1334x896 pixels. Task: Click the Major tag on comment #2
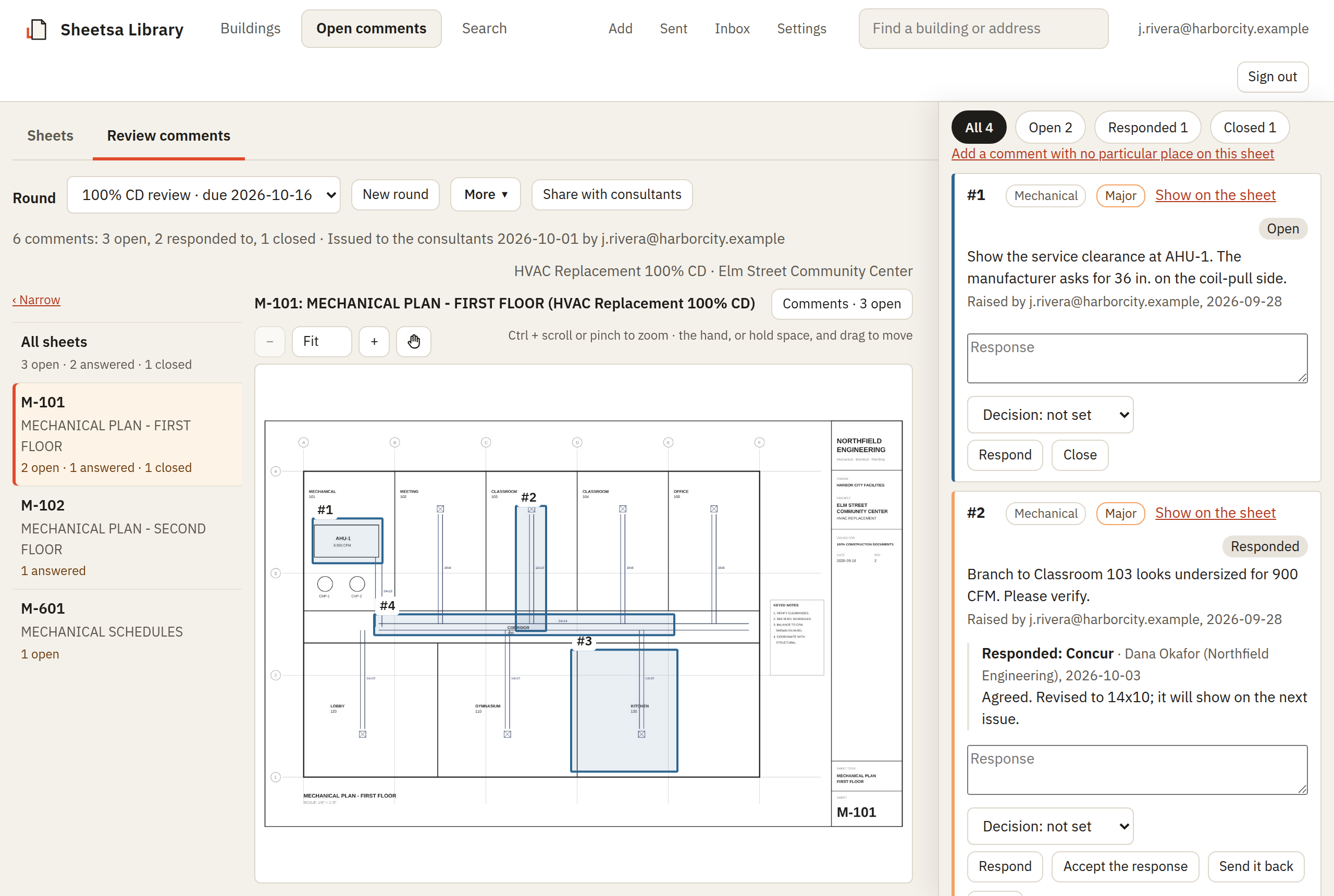point(1120,513)
